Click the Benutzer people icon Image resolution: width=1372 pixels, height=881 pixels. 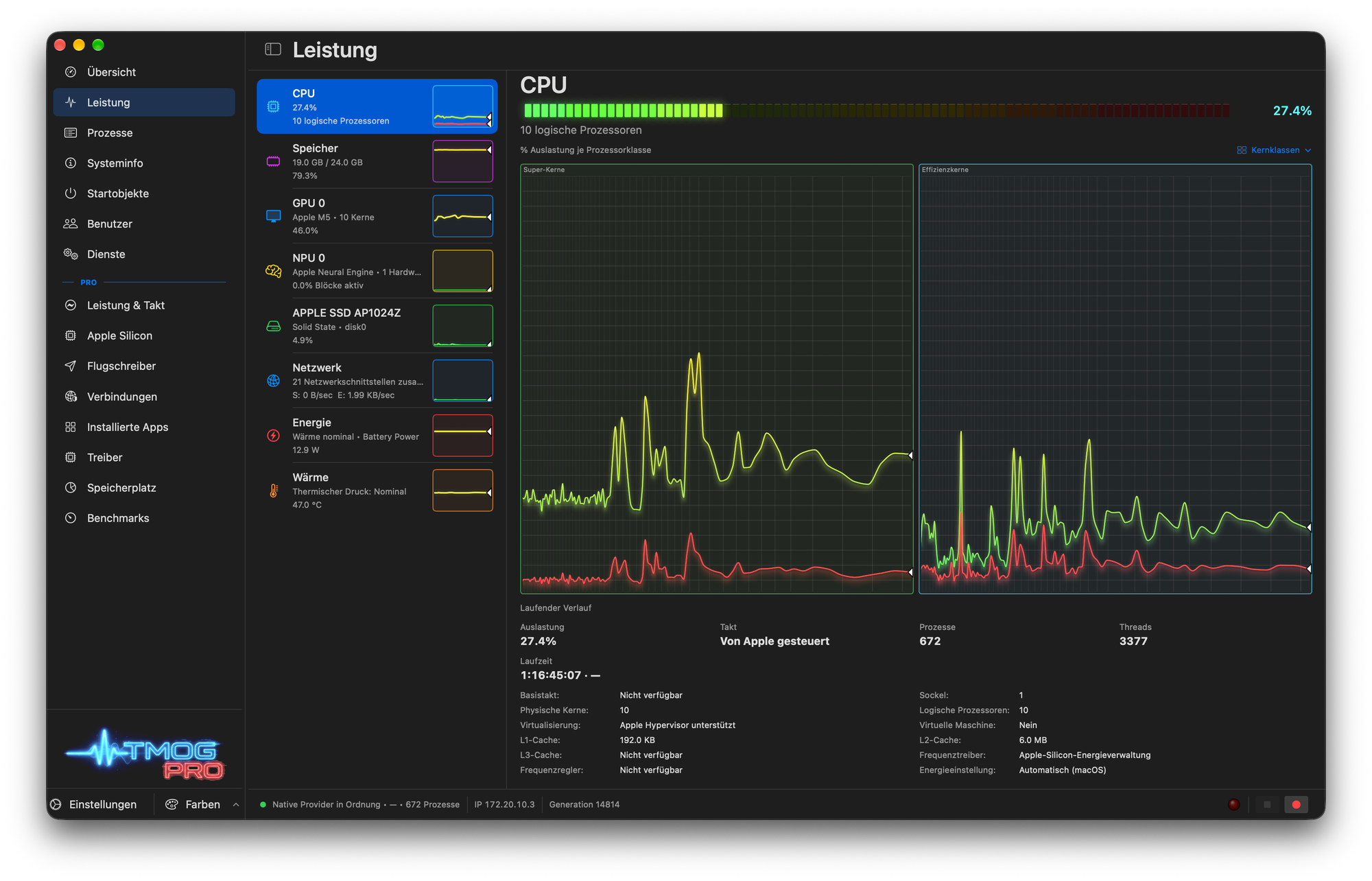click(x=71, y=224)
